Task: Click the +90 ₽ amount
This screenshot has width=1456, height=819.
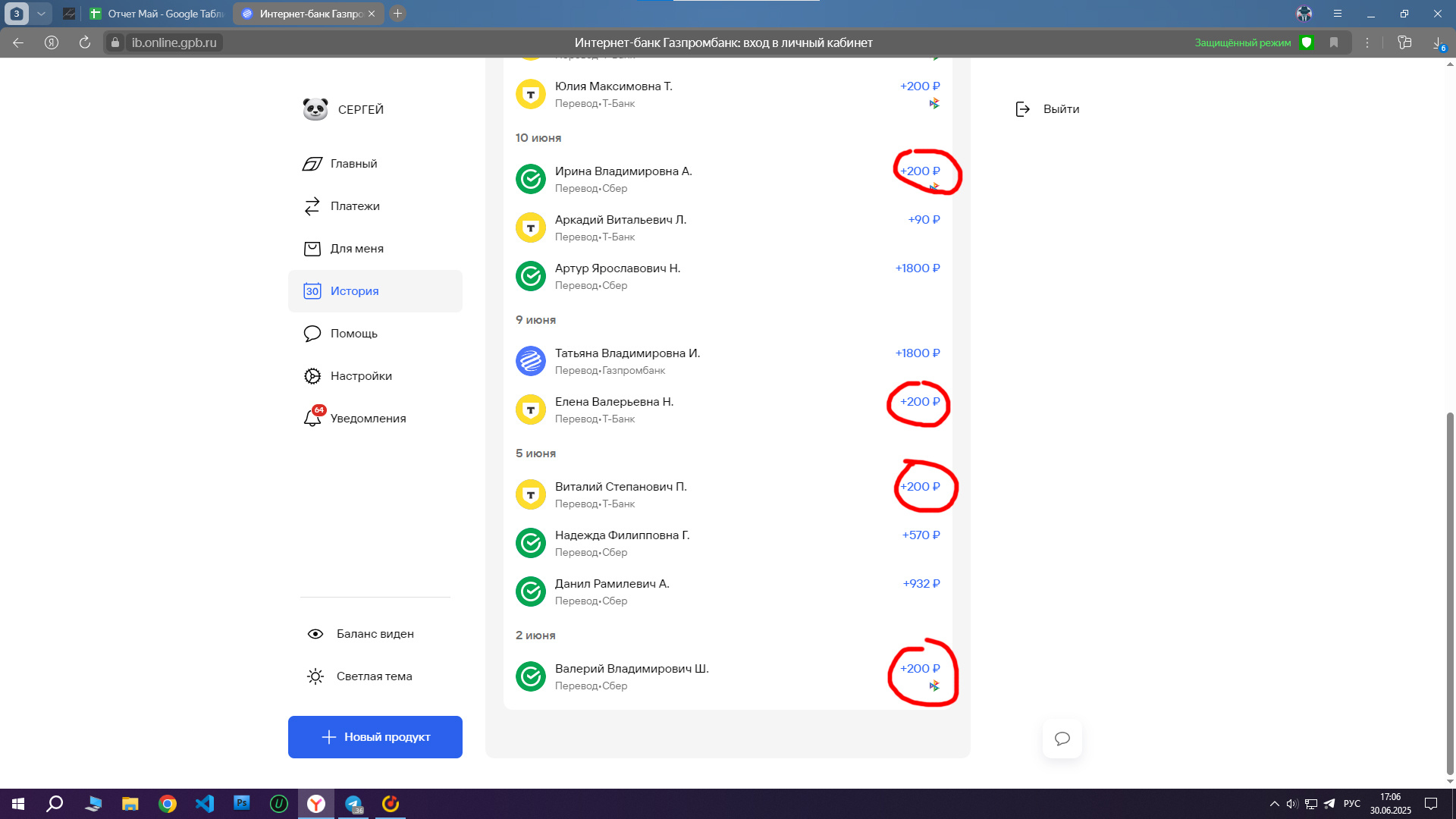Action: [924, 220]
